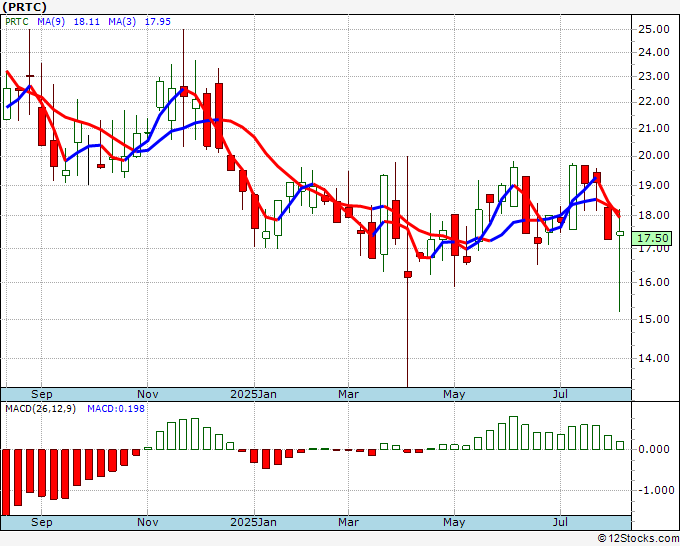Screen dimensions: 680x546
Task: Click Jul on the MACD panel time axis
Action: (x=560, y=522)
